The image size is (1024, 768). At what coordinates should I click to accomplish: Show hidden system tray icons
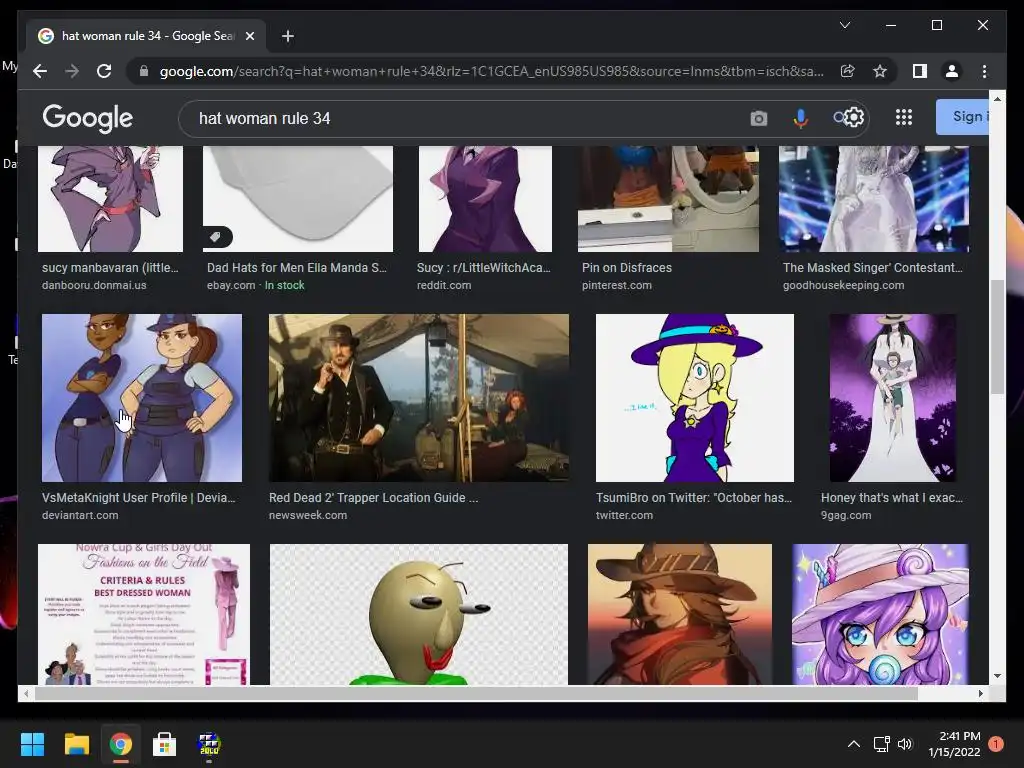[854, 744]
